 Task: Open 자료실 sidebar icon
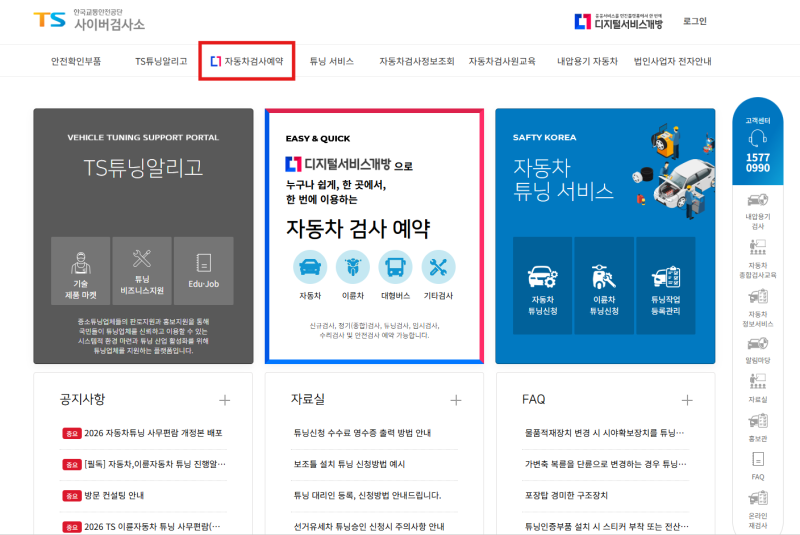pos(758,381)
